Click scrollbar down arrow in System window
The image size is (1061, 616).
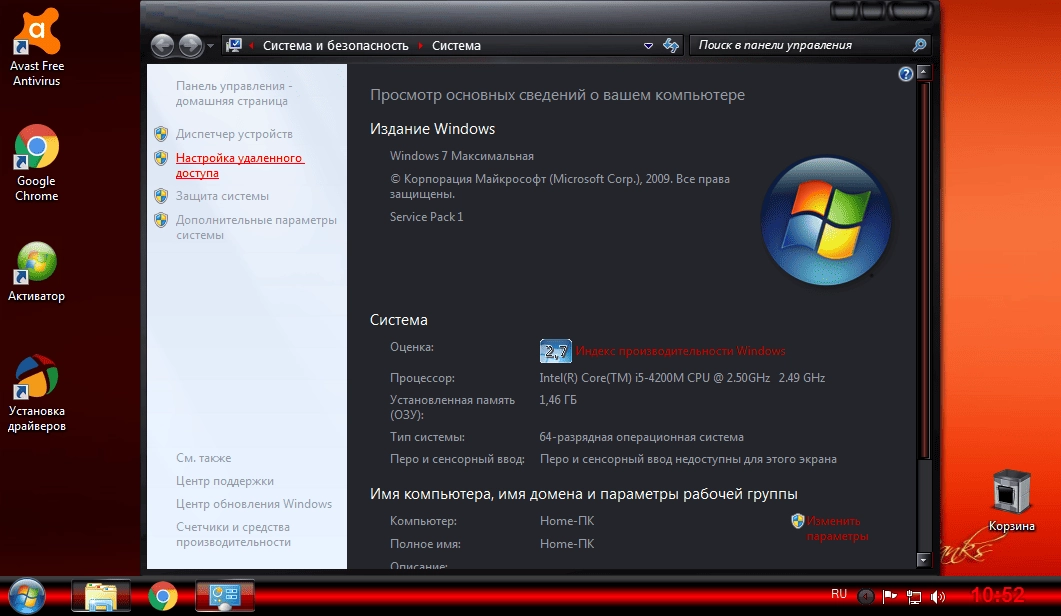924,560
